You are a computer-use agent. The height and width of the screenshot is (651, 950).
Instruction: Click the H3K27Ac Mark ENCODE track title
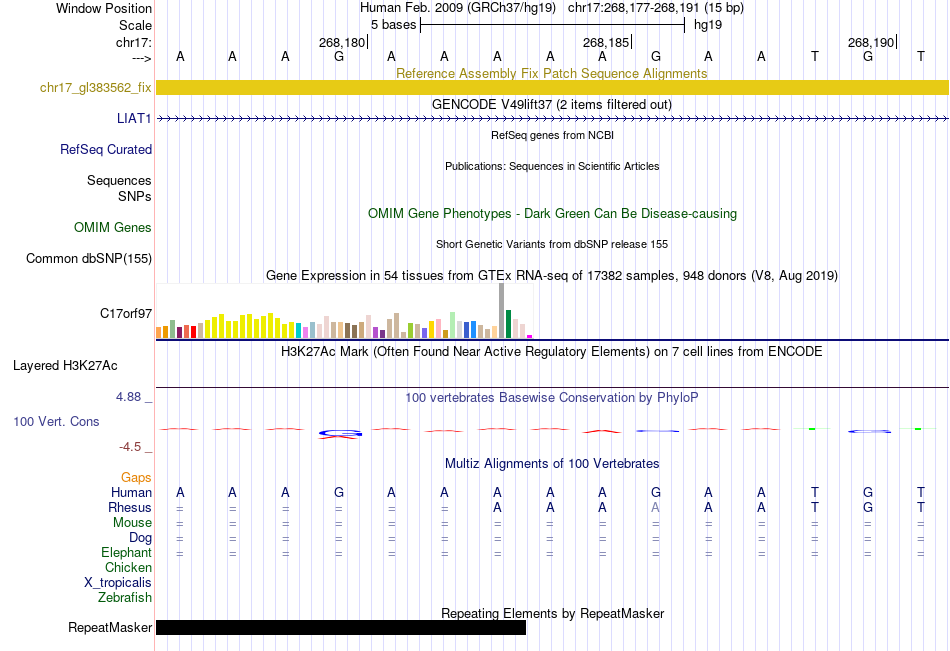click(552, 352)
